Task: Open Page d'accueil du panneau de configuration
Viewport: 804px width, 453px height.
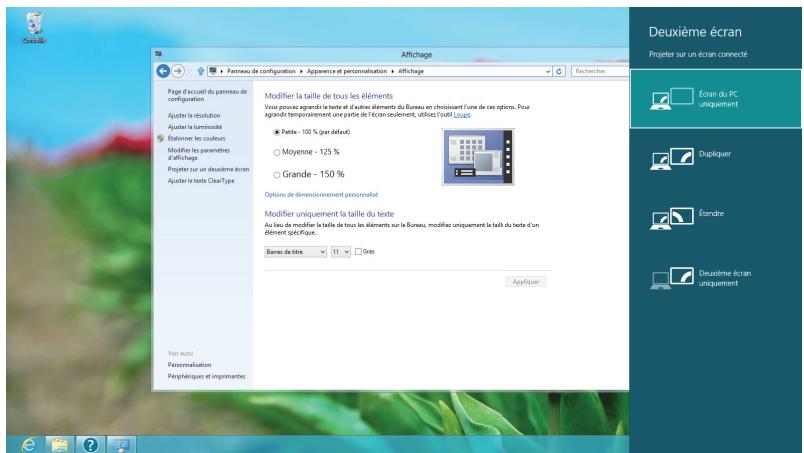Action: (207, 95)
